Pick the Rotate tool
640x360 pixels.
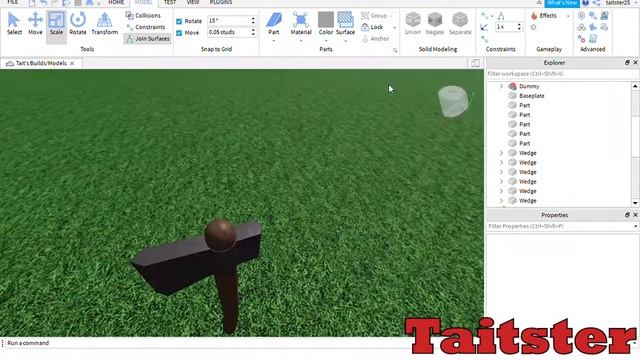pos(78,24)
